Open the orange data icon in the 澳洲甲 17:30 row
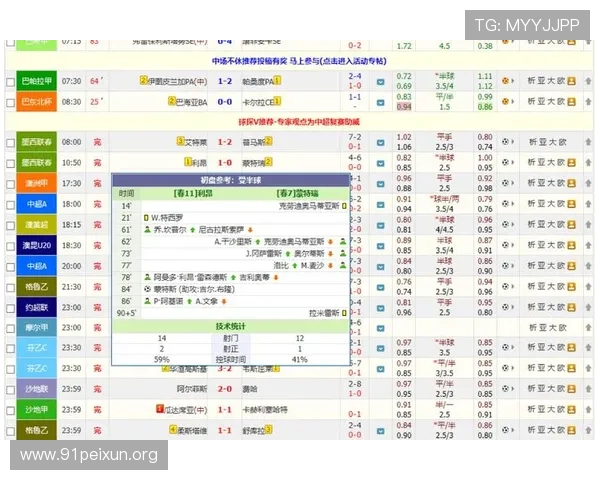600x480 pixels. click(571, 183)
